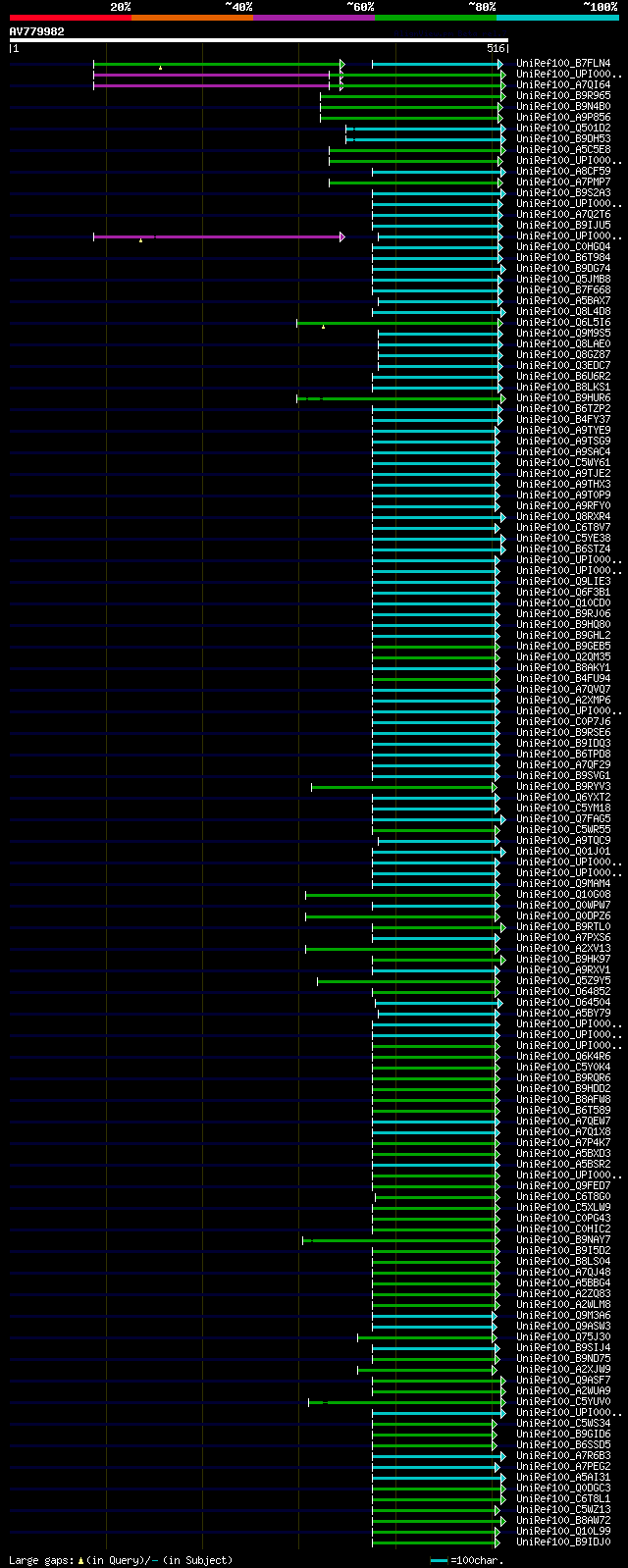Click the =100char. scale legend
628x1568 pixels.
pos(469,1560)
